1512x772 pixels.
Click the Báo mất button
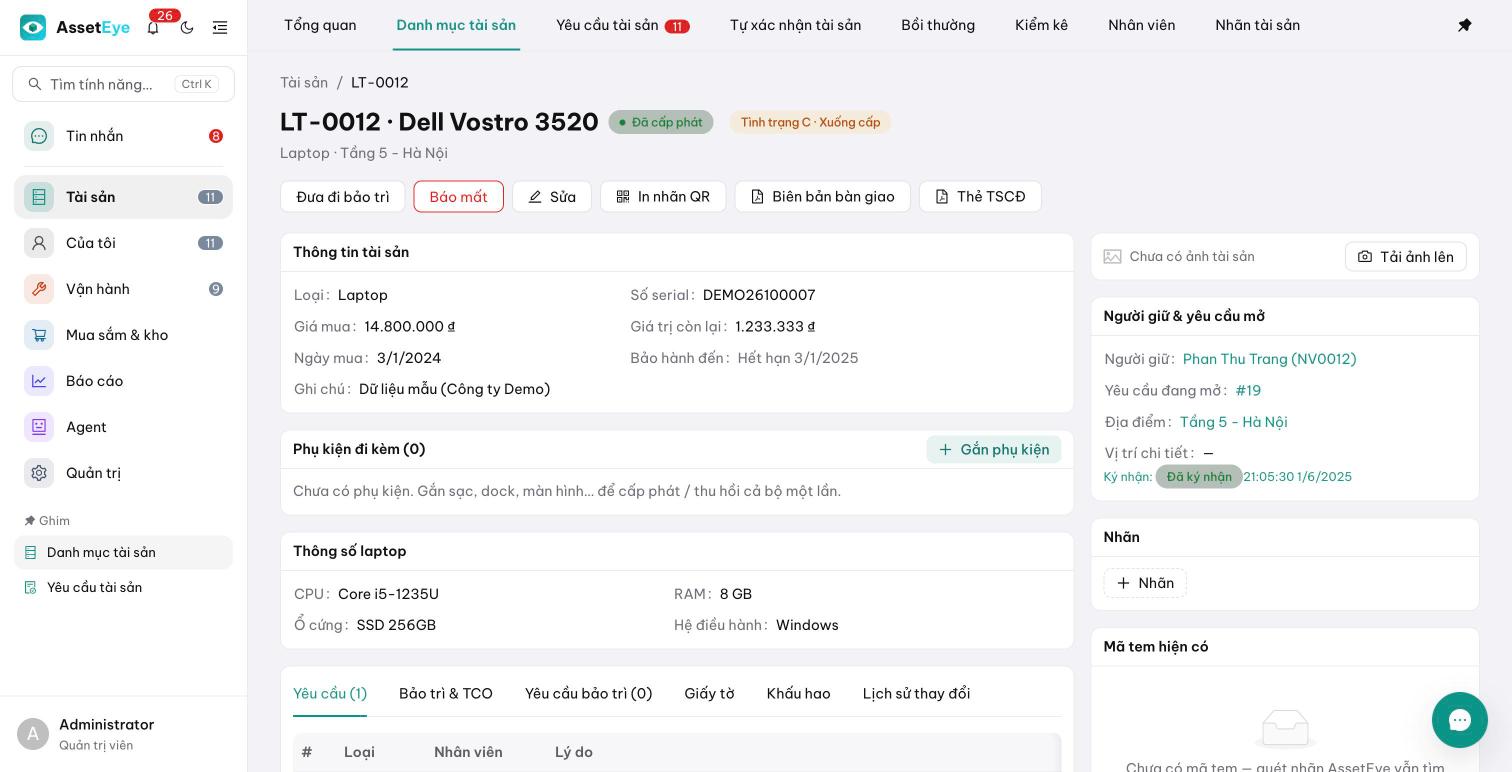[458, 197]
